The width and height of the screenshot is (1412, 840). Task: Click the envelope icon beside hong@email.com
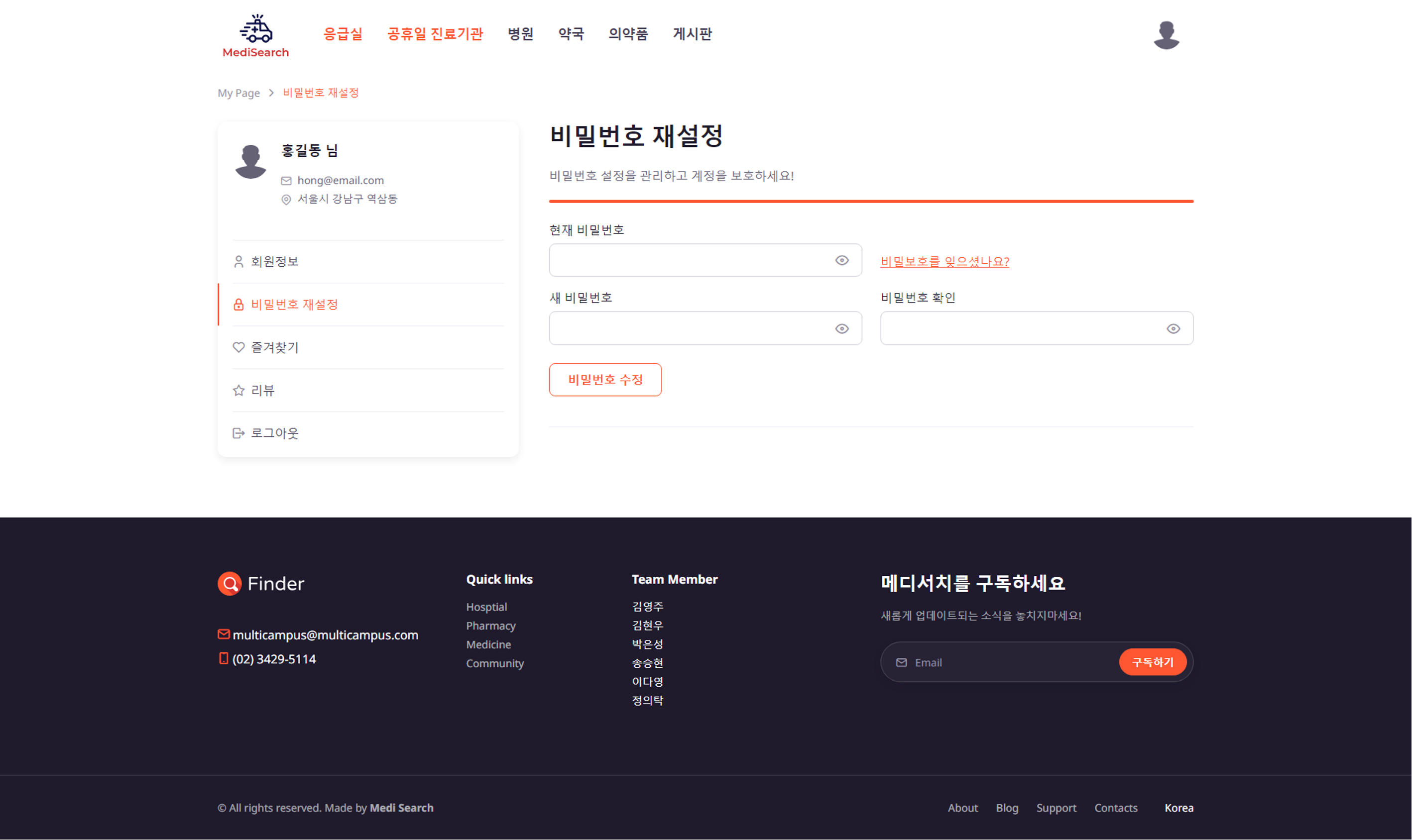(x=286, y=181)
